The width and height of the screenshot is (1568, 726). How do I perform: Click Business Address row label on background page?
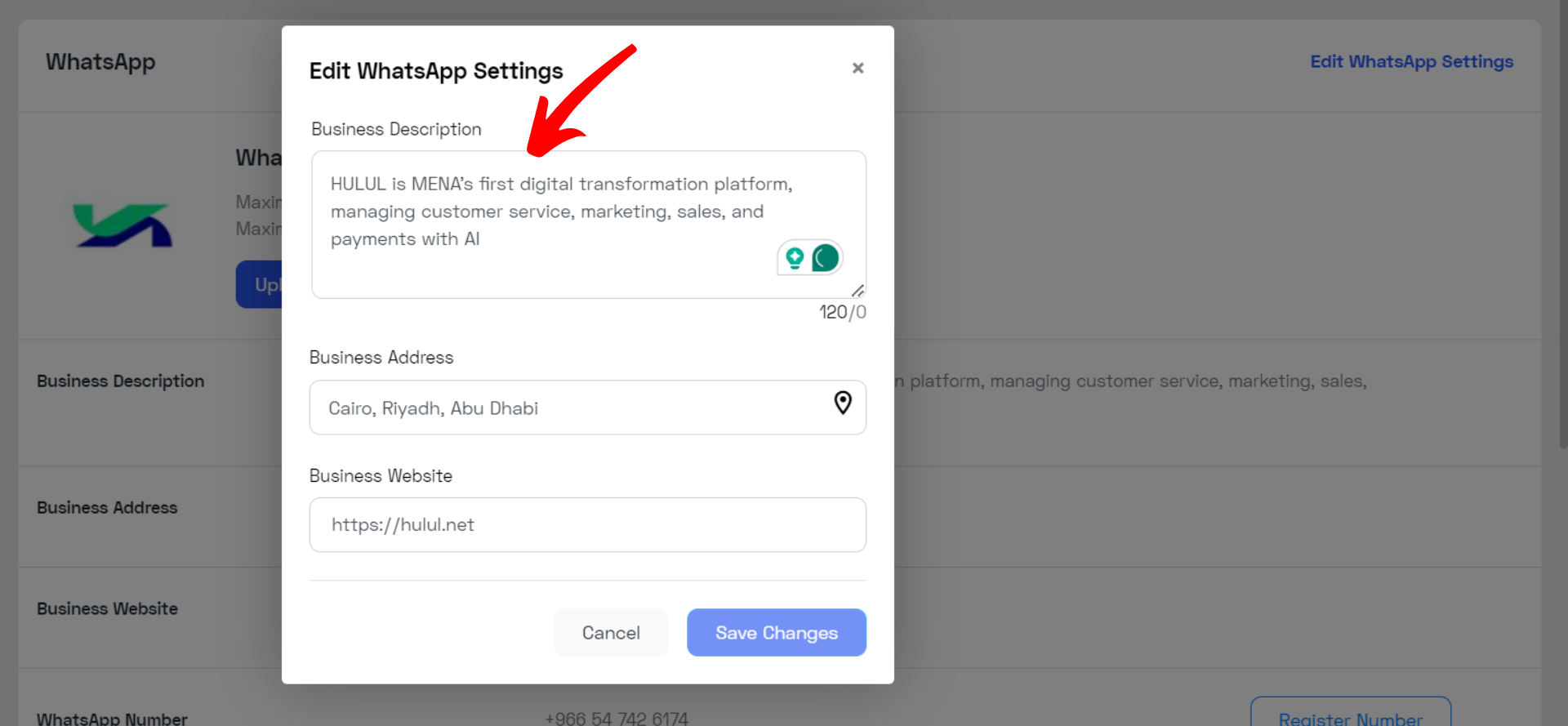[x=107, y=508]
